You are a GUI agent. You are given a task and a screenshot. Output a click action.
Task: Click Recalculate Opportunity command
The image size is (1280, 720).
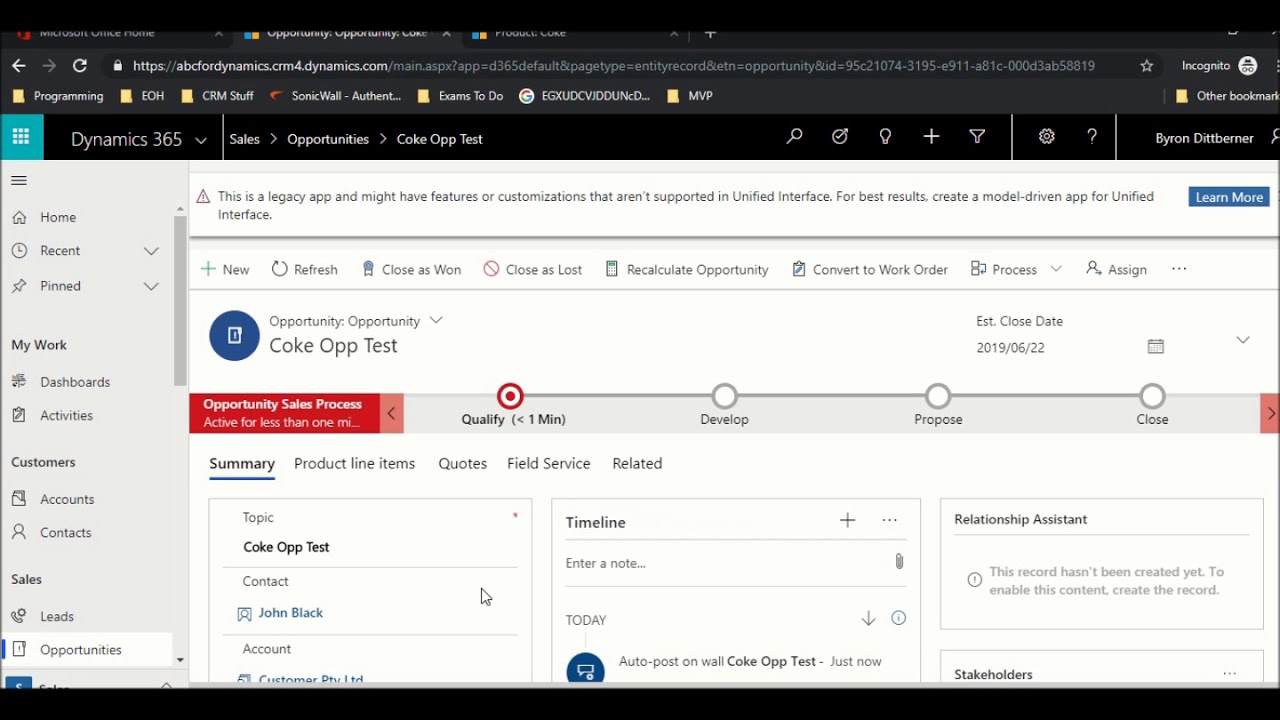687,269
